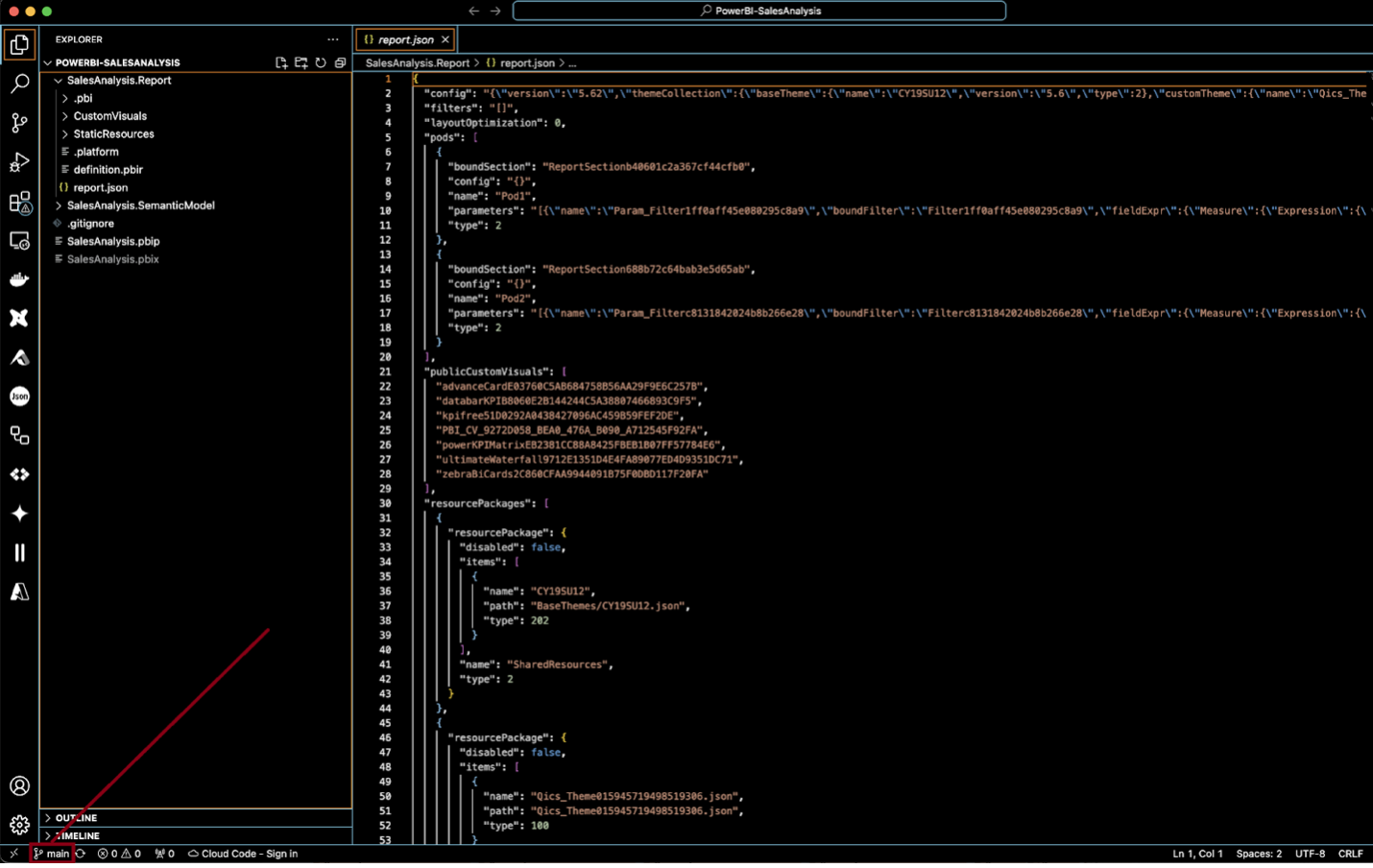1373x868 pixels.
Task: Expand the CustomVisuals folder
Action: click(109, 116)
